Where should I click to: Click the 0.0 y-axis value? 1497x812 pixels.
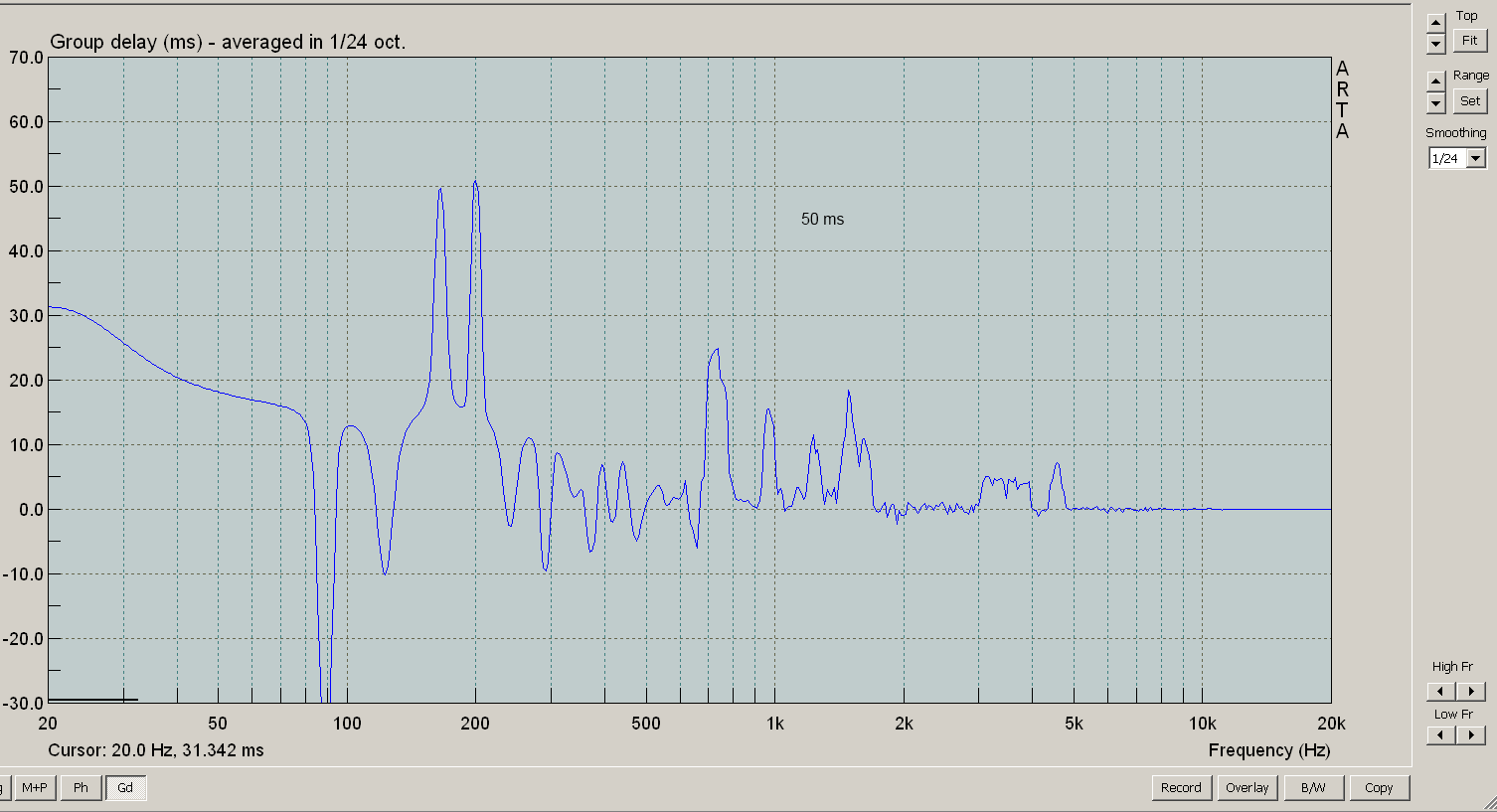point(31,510)
